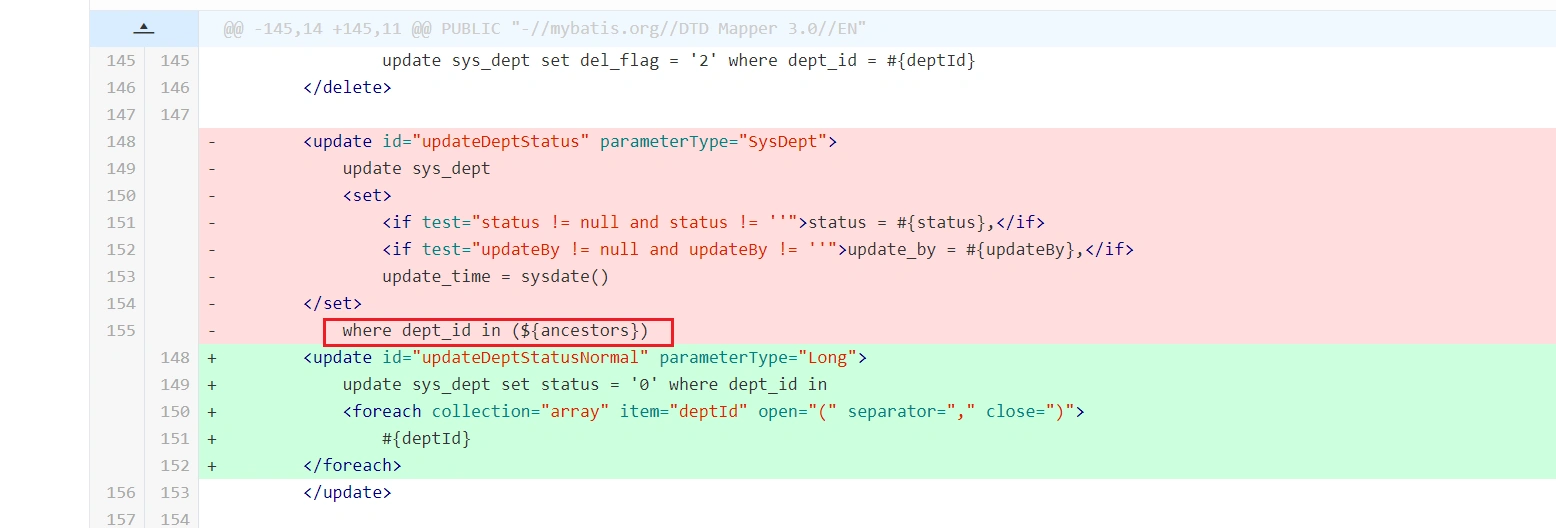Viewport: 1556px width, 528px height.
Task: Select deleted line number 155 in the gutter
Action: point(120,331)
